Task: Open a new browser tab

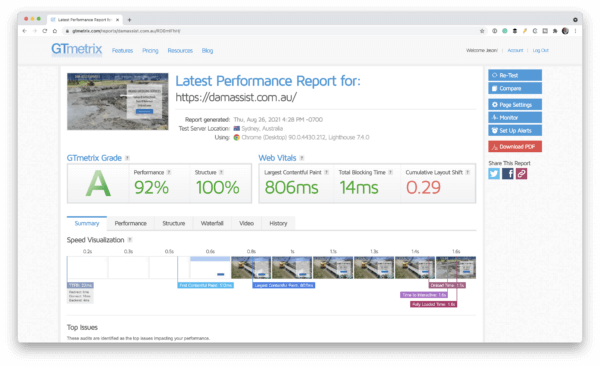Action: tap(129, 20)
